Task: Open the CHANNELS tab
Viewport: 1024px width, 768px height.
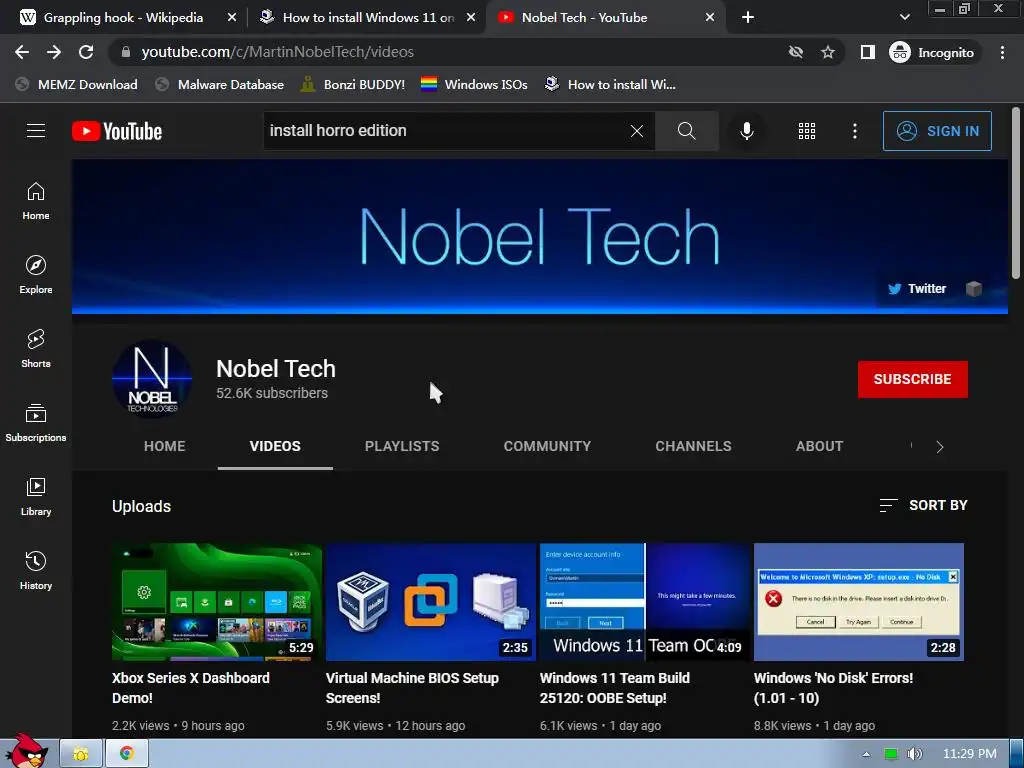Action: click(694, 446)
